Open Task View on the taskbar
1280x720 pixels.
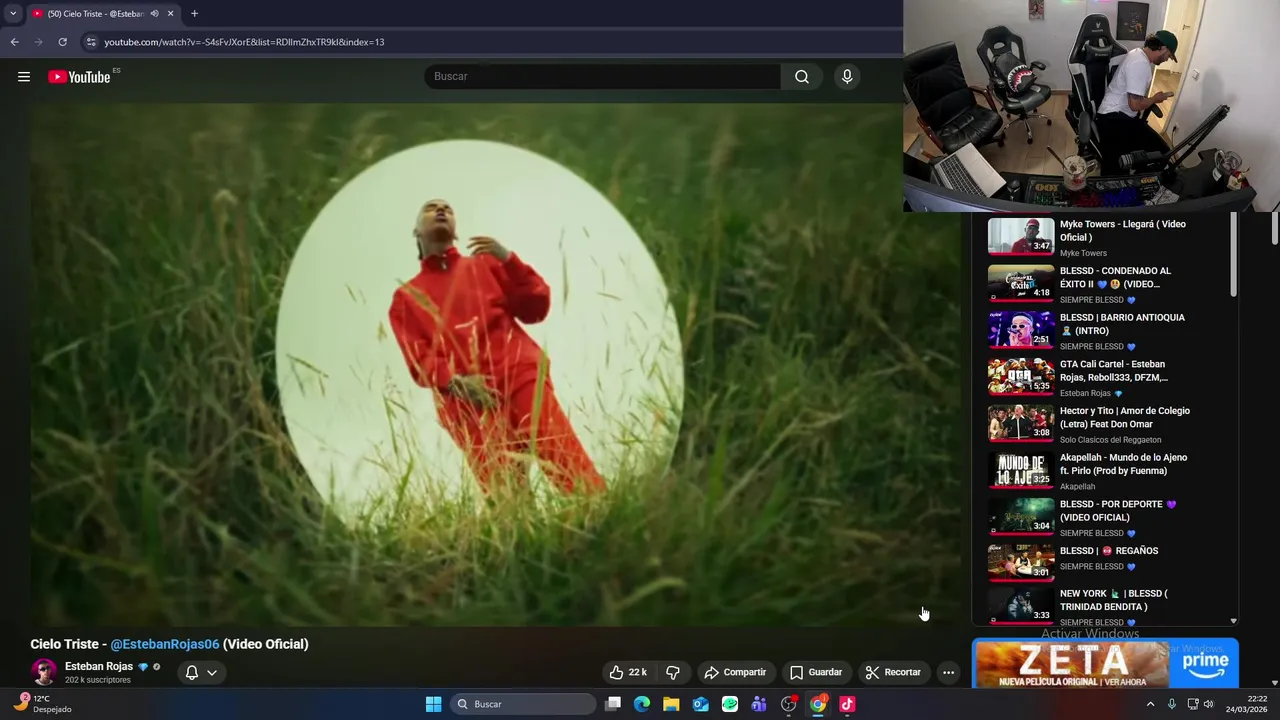point(613,704)
